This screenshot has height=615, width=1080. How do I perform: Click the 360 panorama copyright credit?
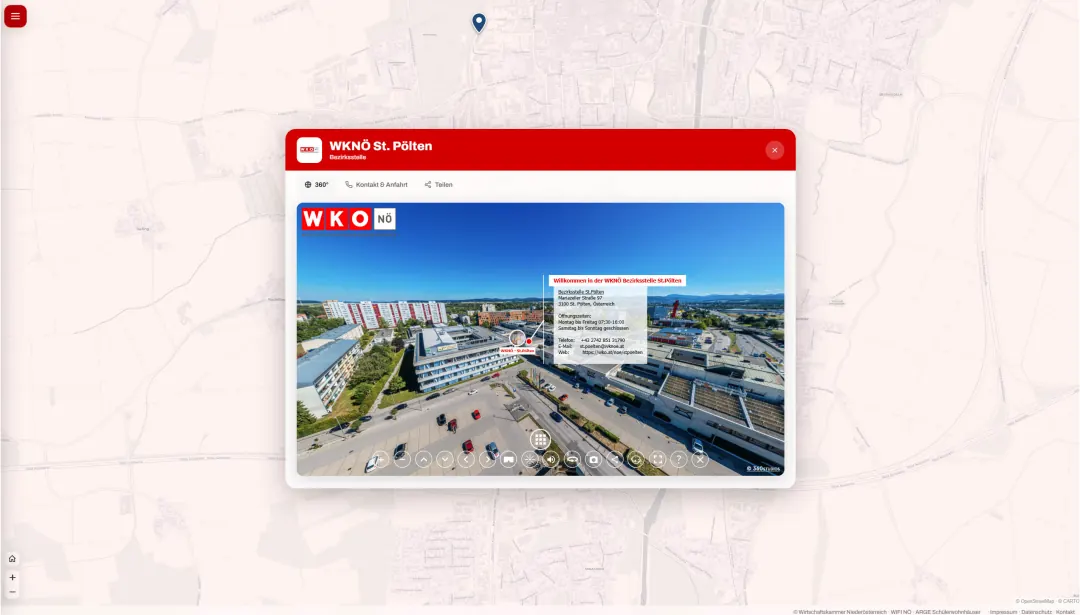(764, 468)
